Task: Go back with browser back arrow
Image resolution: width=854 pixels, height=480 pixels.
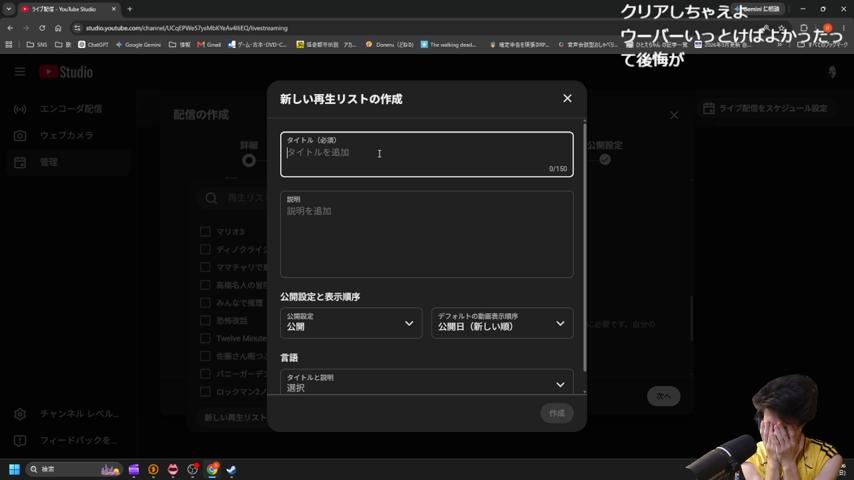Action: pos(10,28)
